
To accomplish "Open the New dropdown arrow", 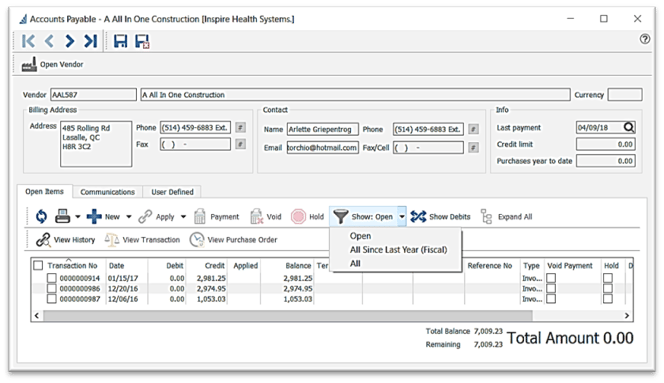I will point(128,216).
